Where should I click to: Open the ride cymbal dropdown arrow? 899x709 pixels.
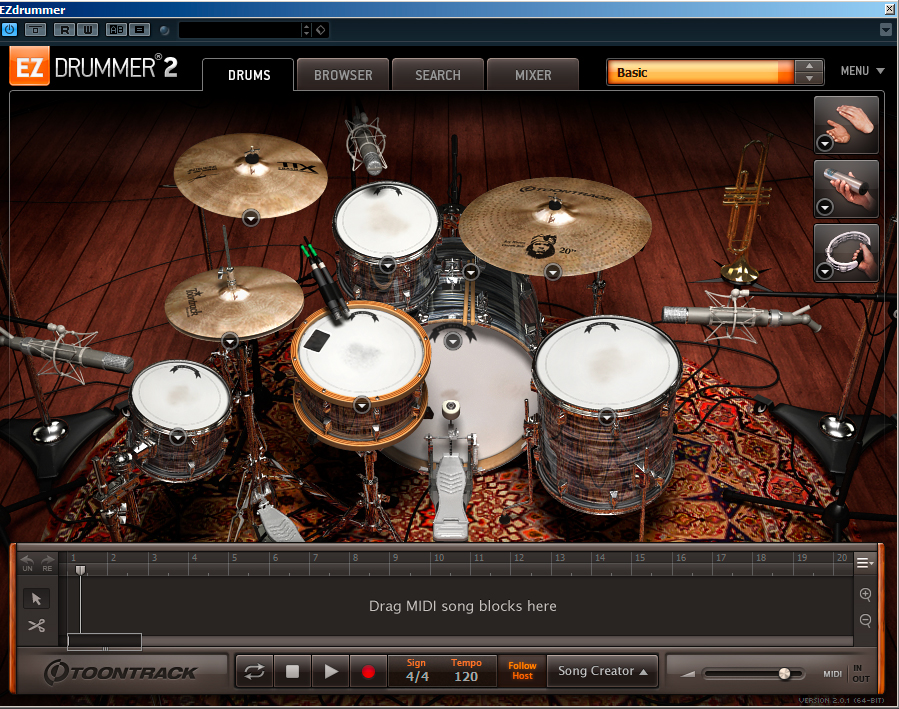click(x=553, y=272)
